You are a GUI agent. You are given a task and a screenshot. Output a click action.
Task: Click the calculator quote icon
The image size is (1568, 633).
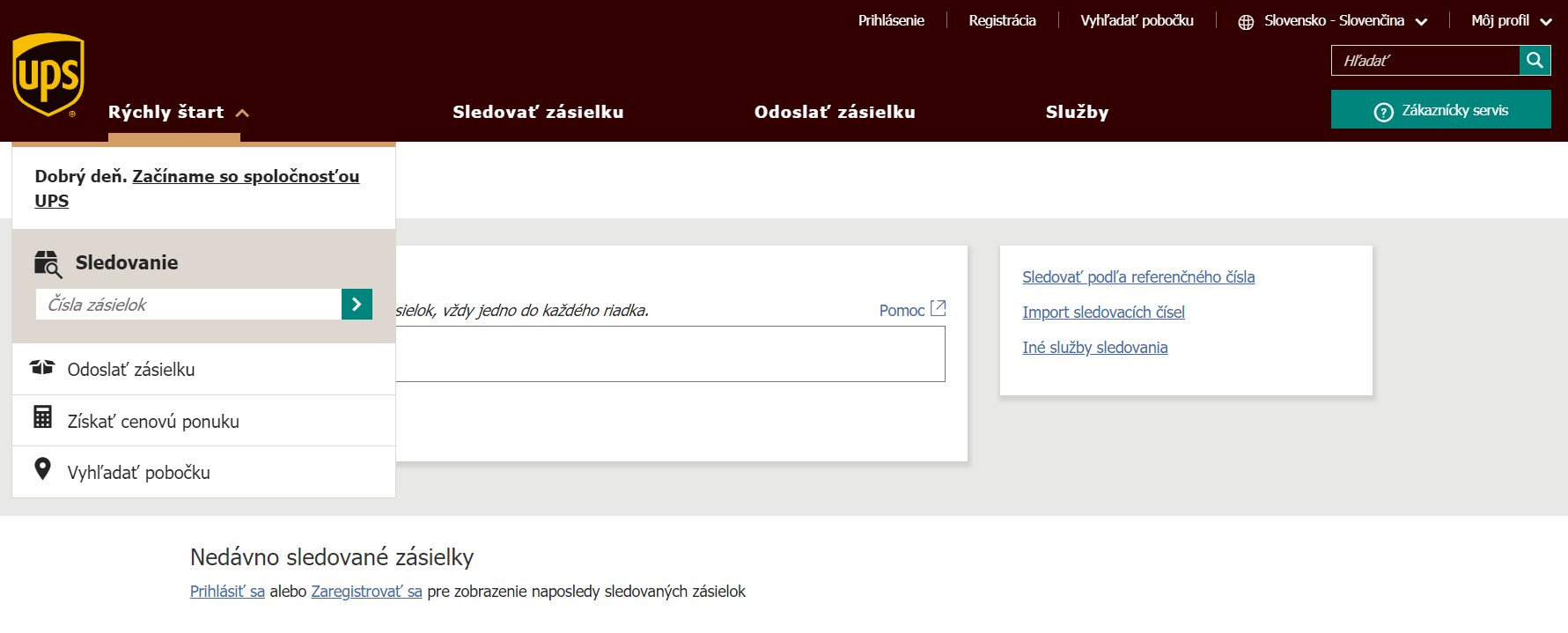pos(42,416)
